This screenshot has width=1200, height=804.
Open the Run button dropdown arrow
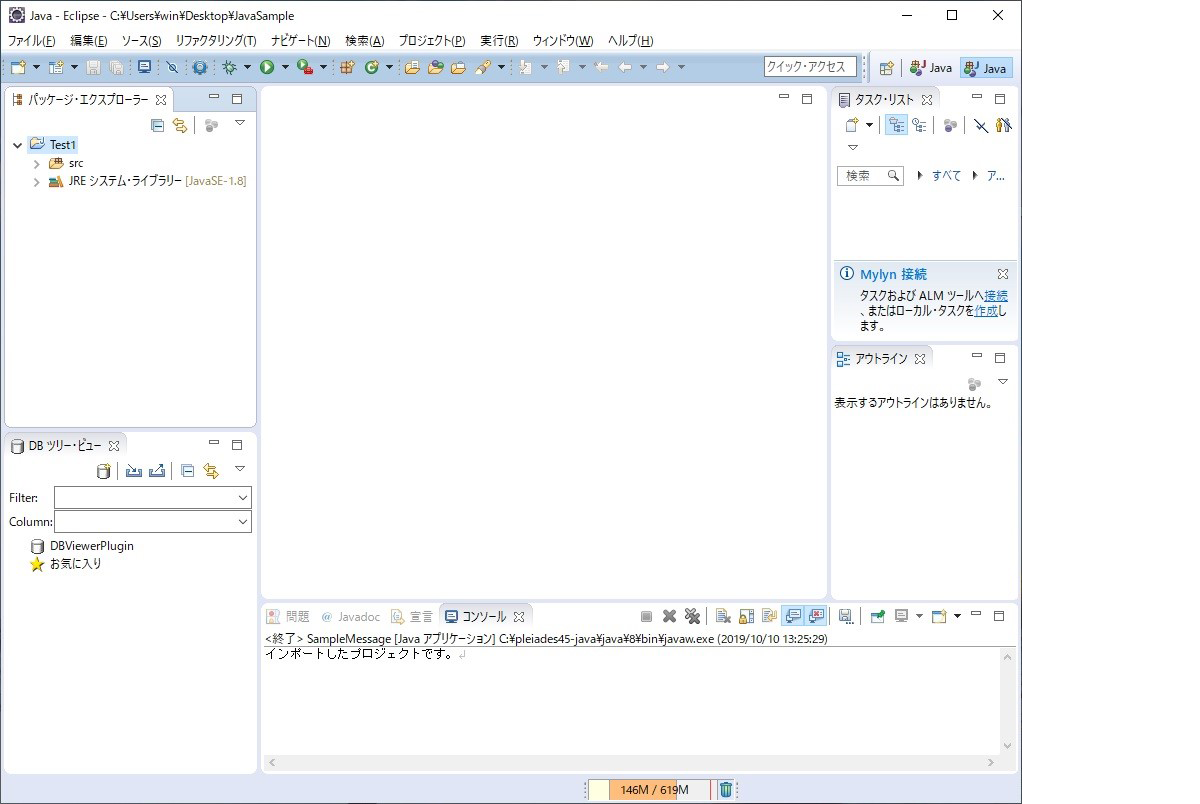[x=285, y=67]
